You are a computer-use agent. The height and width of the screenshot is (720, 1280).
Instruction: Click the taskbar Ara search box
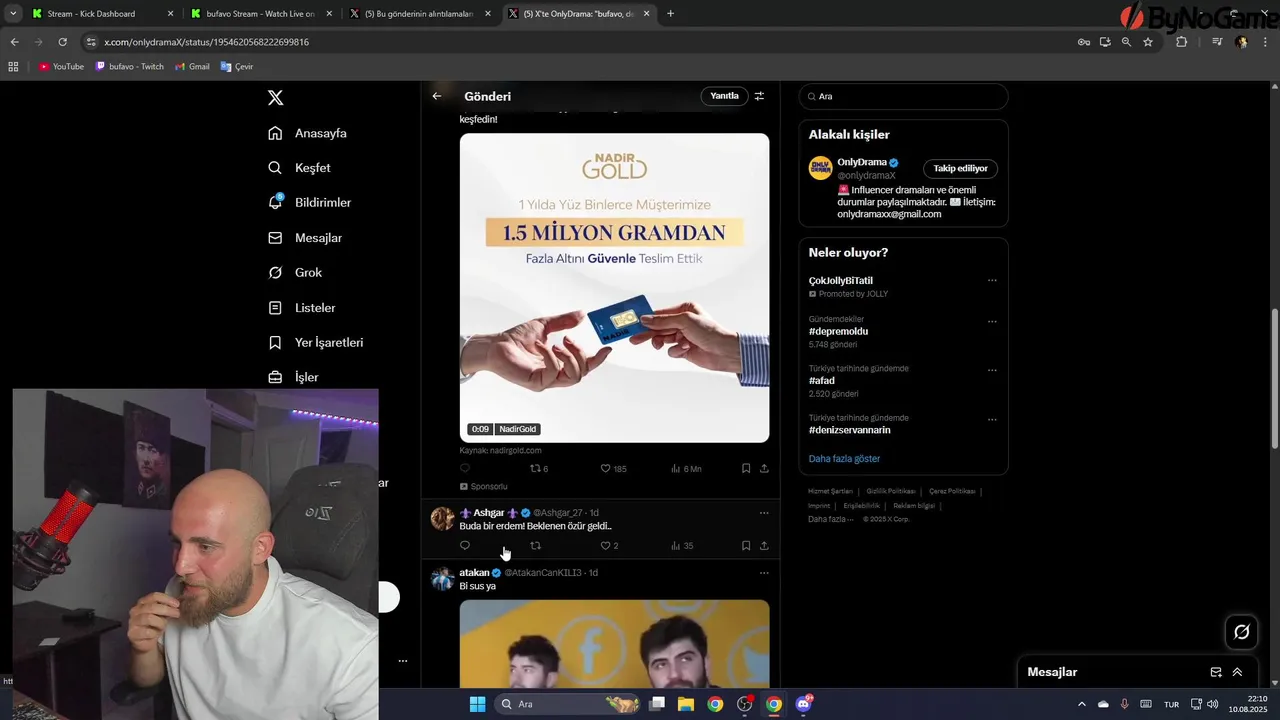pyautogui.click(x=568, y=704)
